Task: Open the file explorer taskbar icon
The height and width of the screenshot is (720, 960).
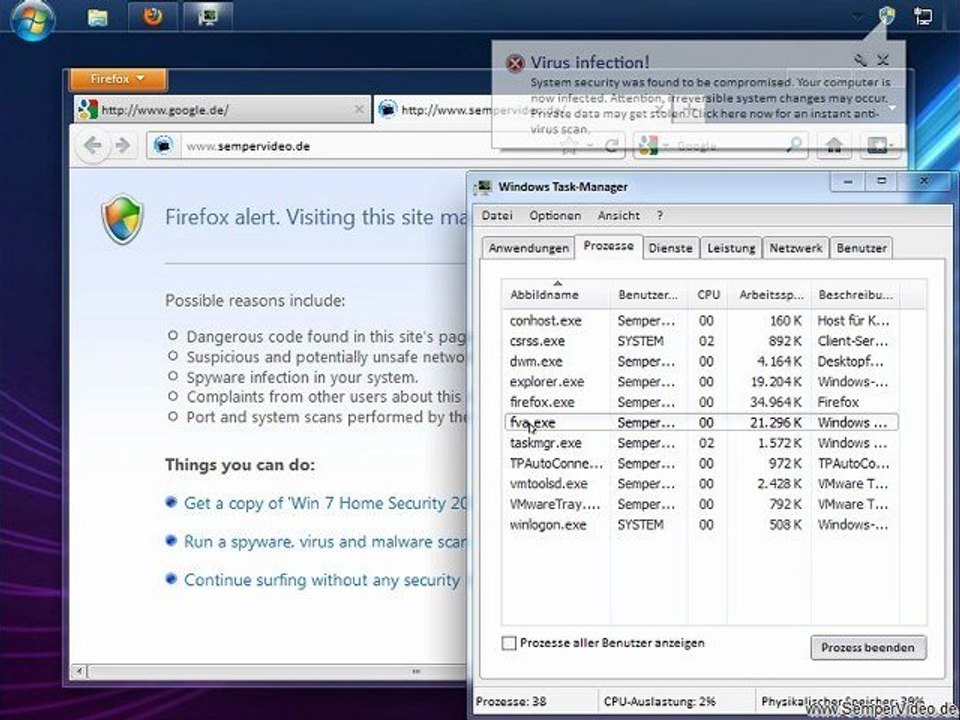Action: tap(97, 17)
